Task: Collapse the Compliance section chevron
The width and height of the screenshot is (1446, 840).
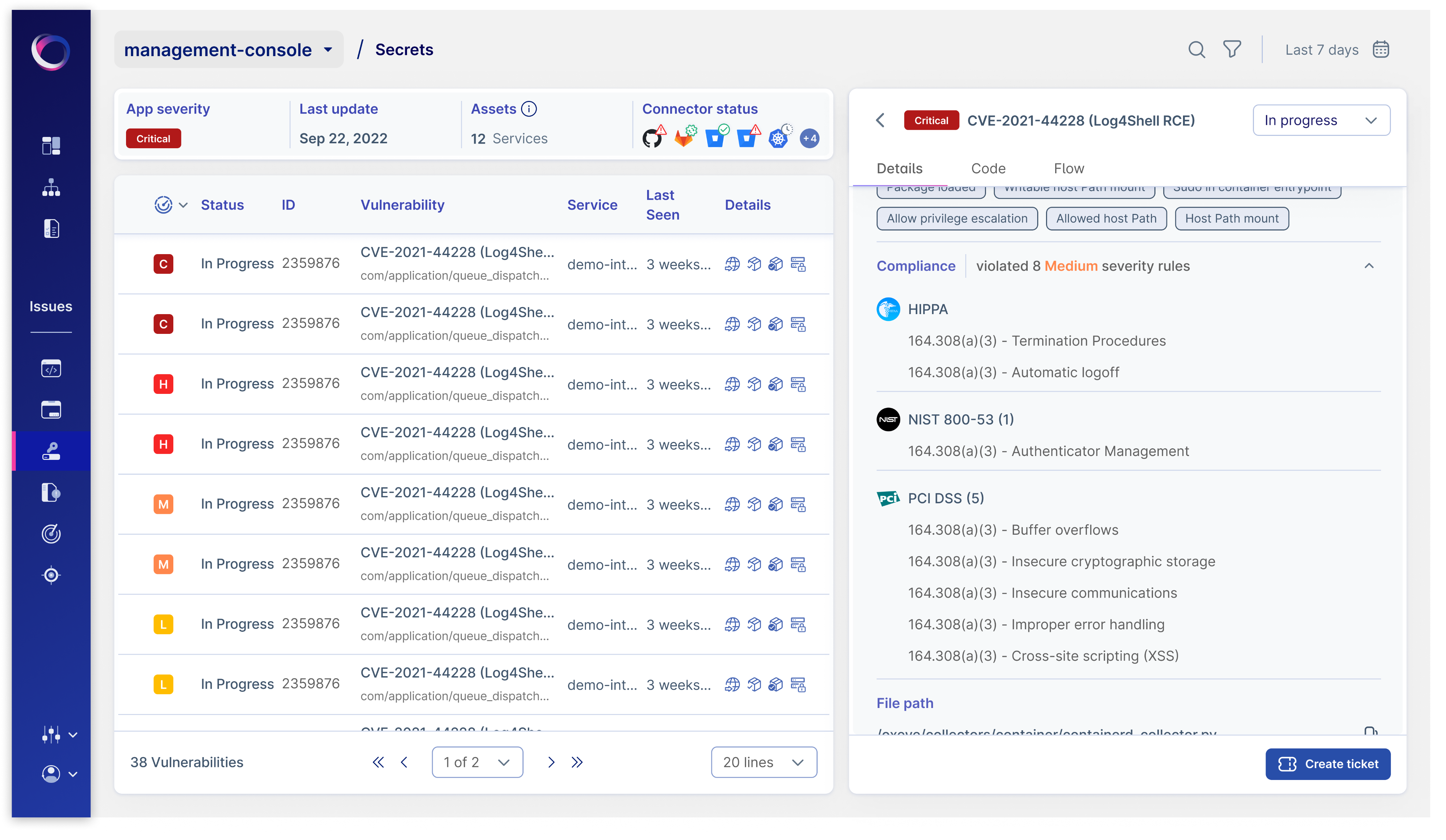Action: [x=1369, y=266]
